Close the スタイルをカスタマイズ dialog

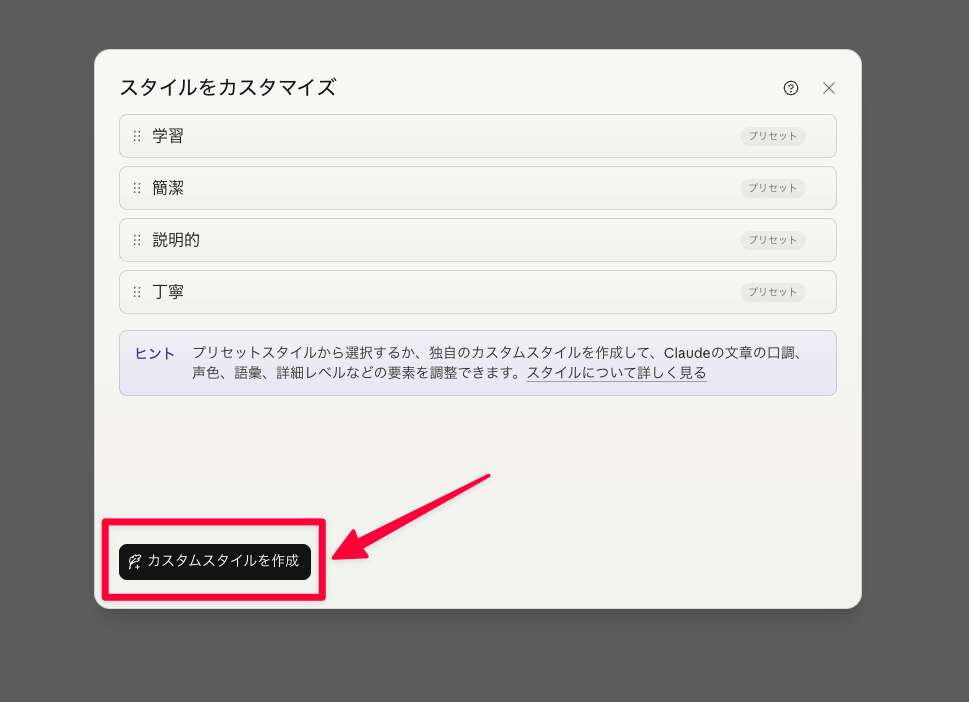(828, 88)
